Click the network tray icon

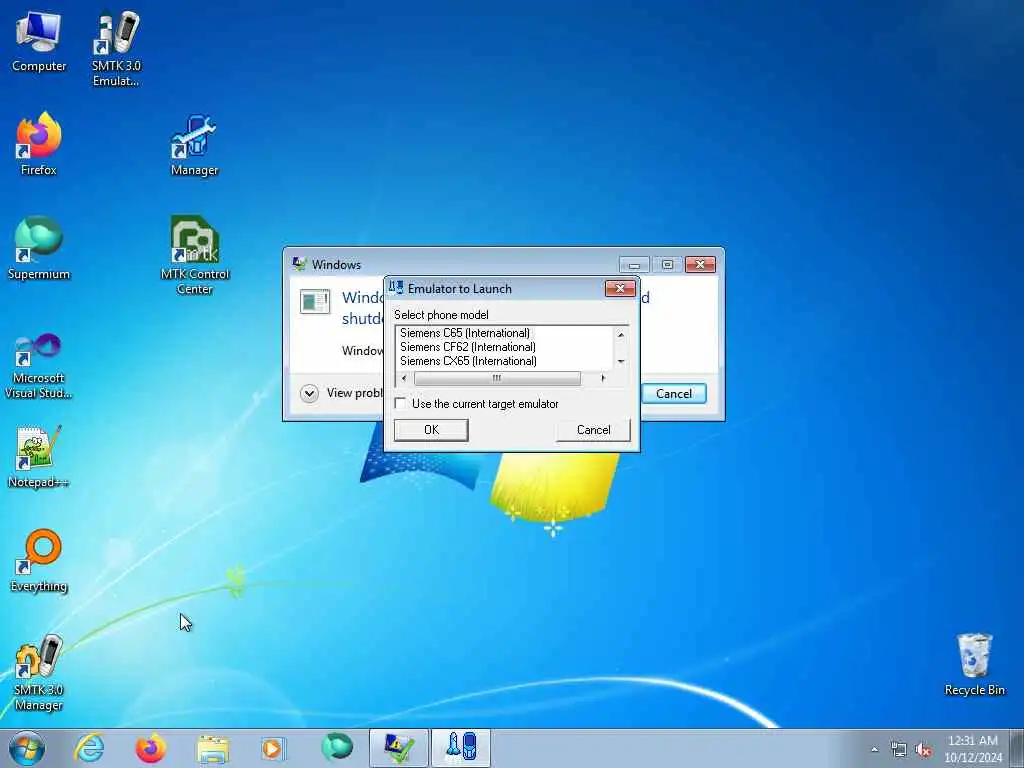coord(899,749)
